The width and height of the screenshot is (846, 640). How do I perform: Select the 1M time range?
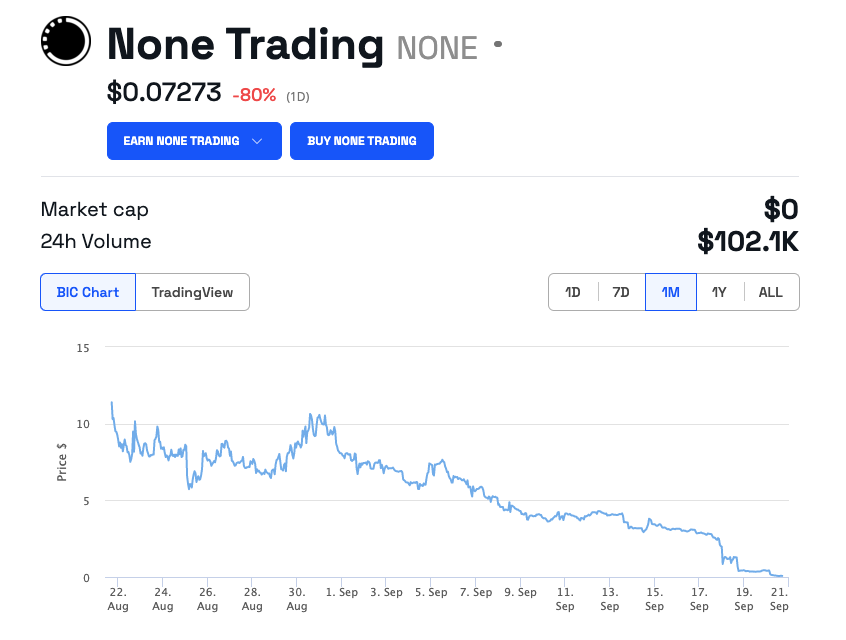pyautogui.click(x=670, y=292)
